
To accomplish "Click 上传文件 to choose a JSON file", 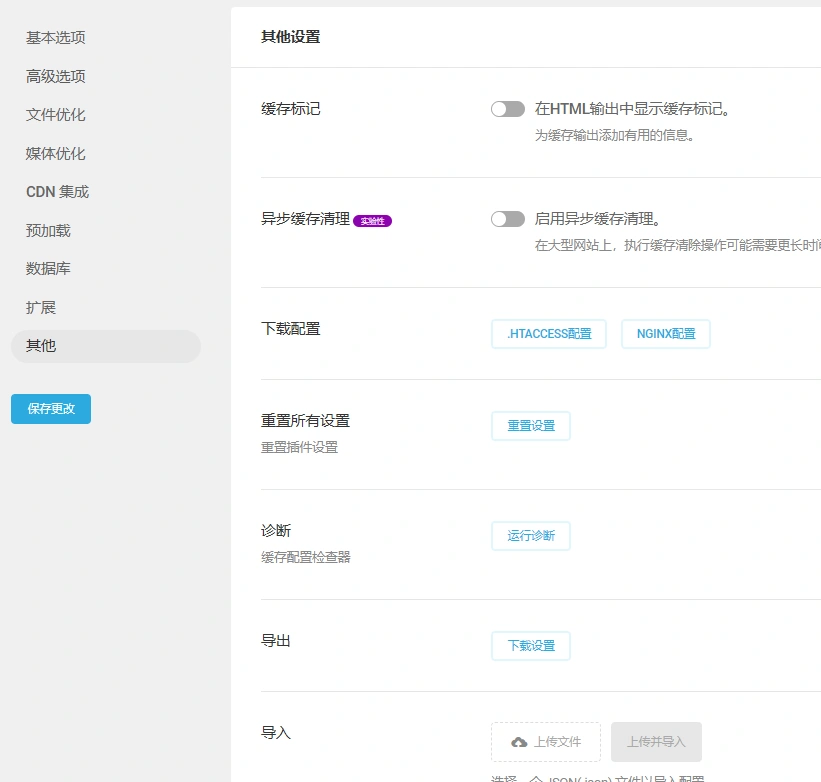I will [545, 742].
